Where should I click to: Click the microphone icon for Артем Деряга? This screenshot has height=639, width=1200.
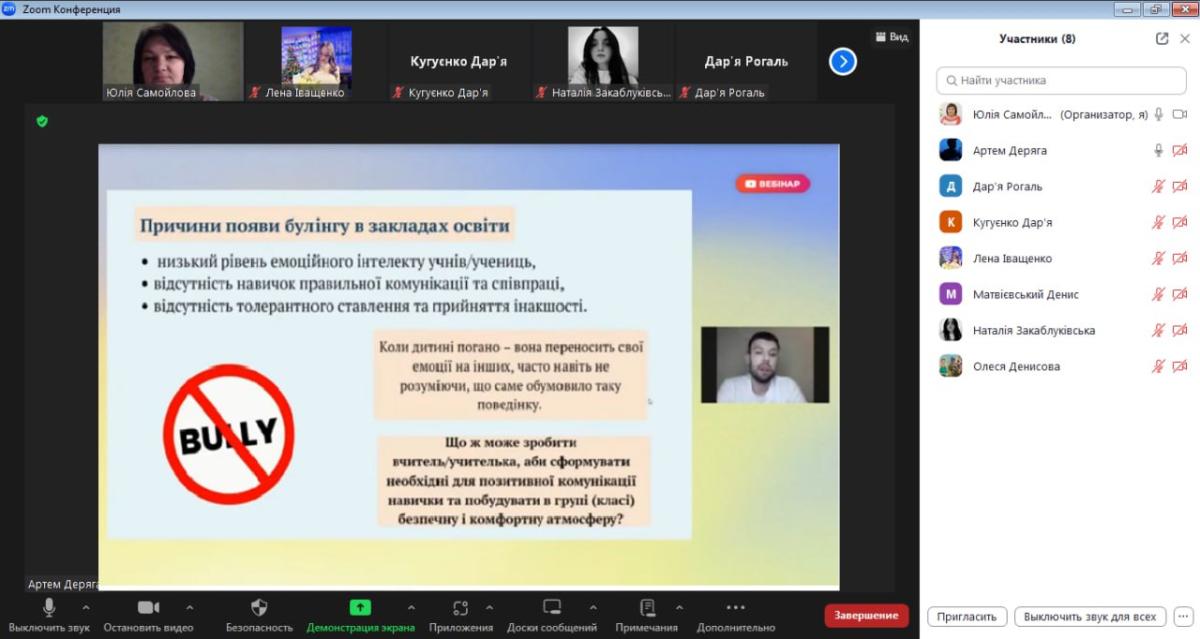tap(1159, 150)
